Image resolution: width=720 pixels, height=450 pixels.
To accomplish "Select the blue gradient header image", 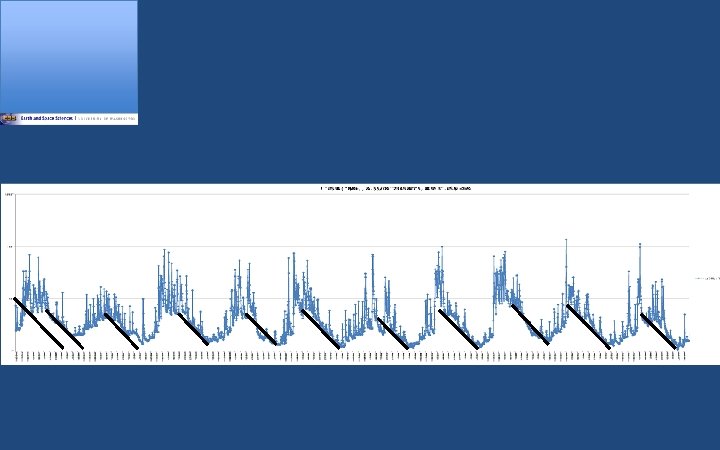I will click(x=69, y=57).
